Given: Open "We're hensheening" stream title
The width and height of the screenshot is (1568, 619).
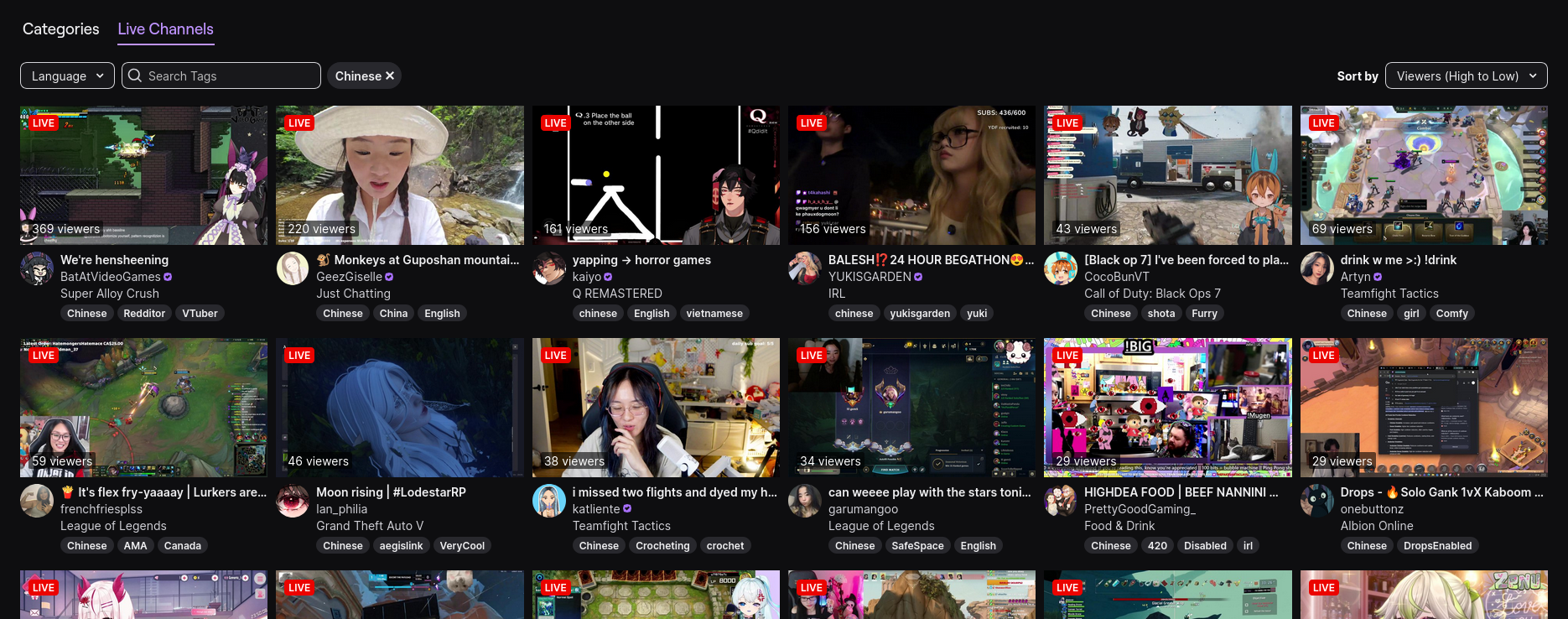Looking at the screenshot, I should 114,260.
